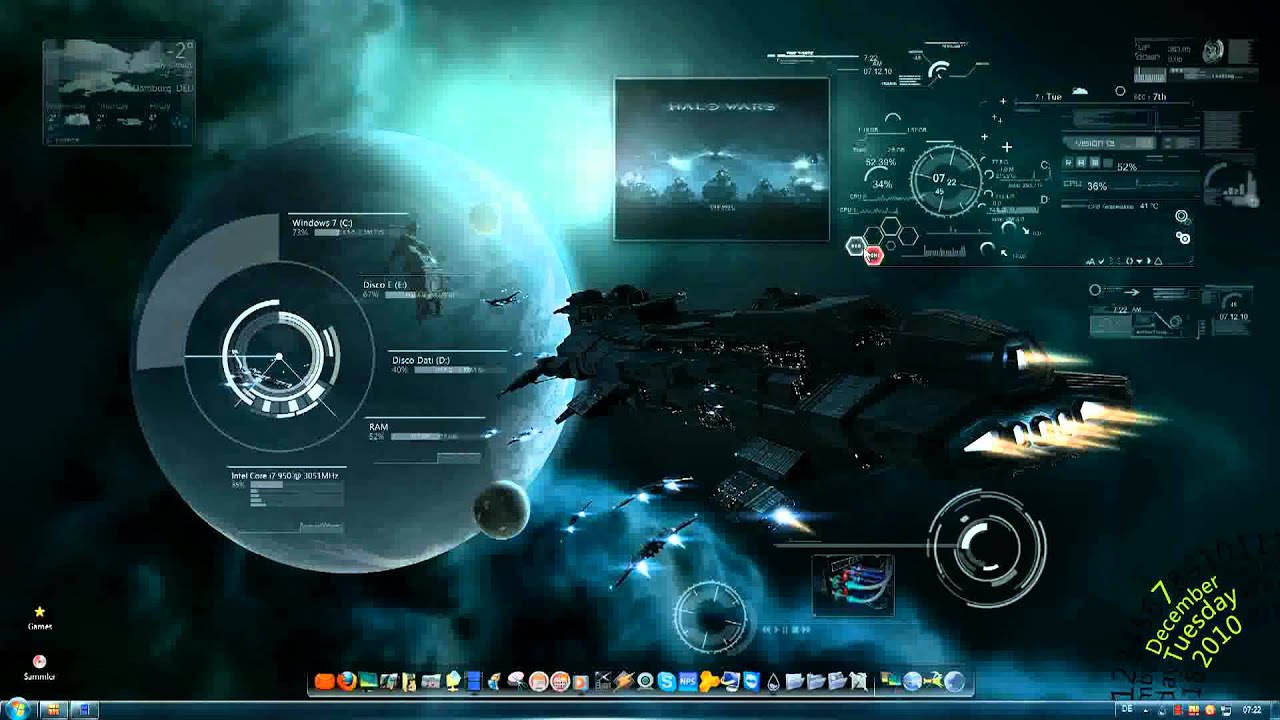This screenshot has width=1280, height=720.
Task: Click the red hexagon widget button
Action: pyautogui.click(x=874, y=255)
